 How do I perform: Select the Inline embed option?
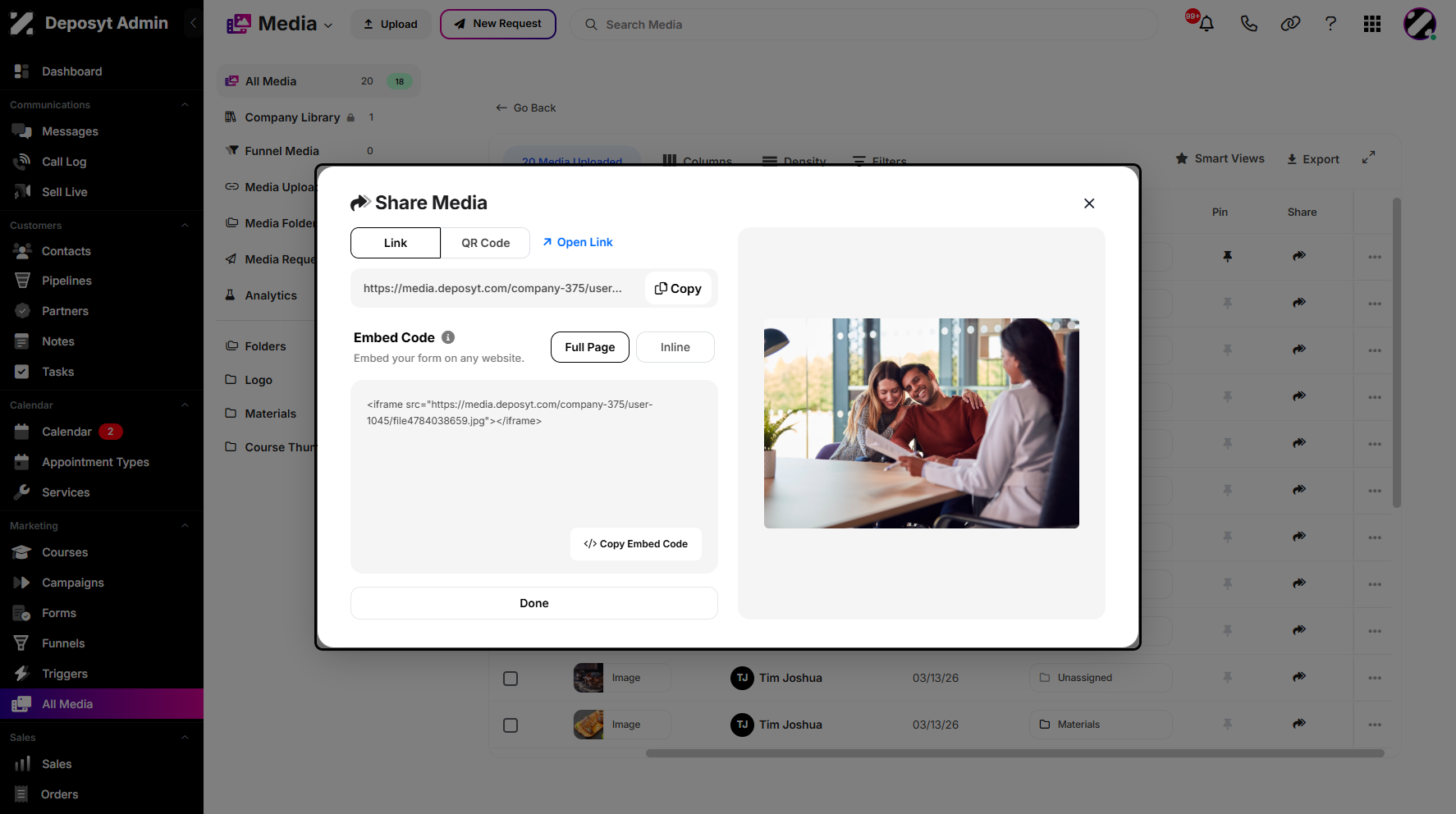(x=675, y=347)
